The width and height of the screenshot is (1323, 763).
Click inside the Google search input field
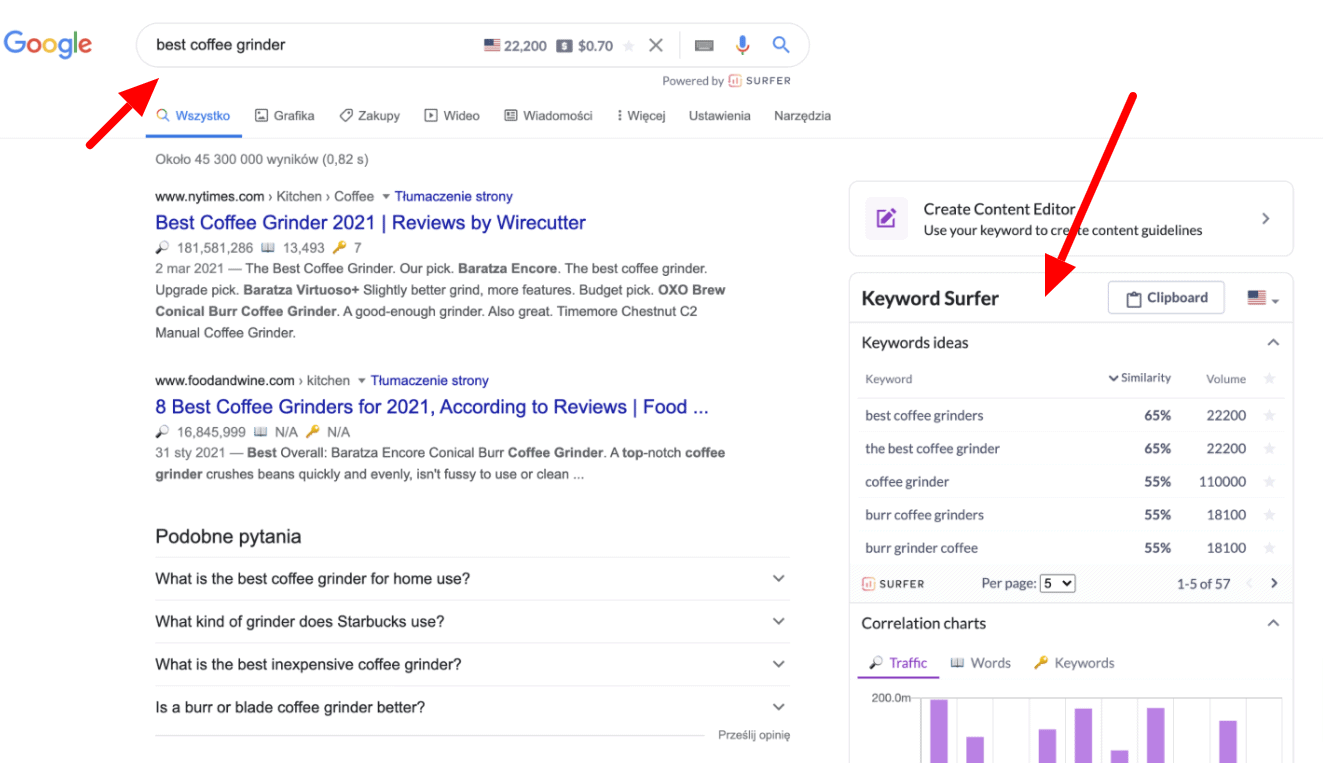300,44
